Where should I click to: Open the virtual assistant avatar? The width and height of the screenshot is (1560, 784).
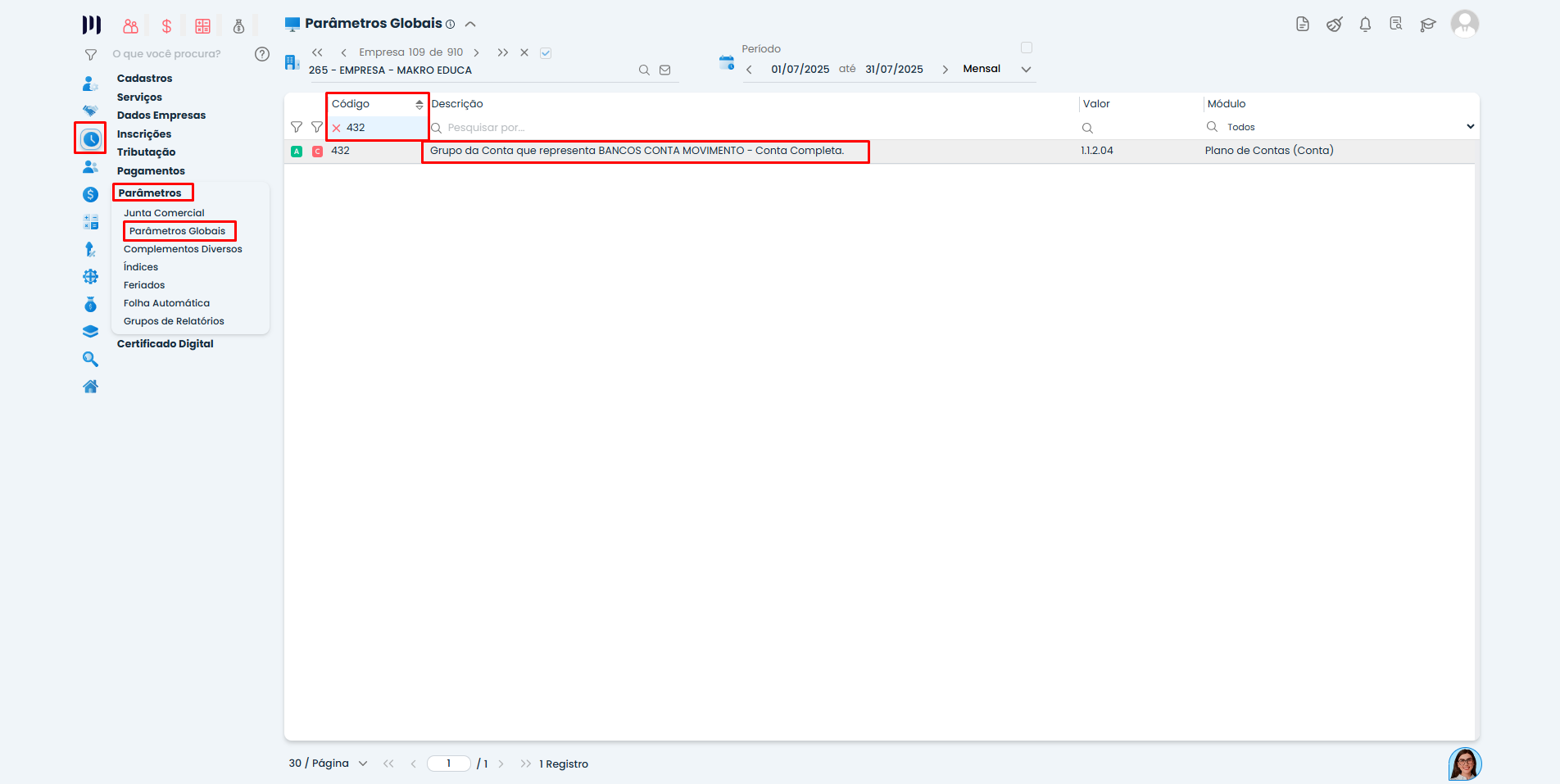pyautogui.click(x=1464, y=764)
